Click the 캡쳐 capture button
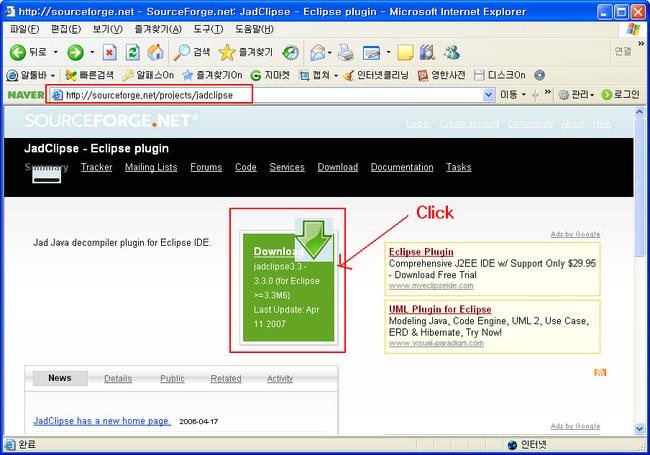The width and height of the screenshot is (650, 455). (315, 75)
